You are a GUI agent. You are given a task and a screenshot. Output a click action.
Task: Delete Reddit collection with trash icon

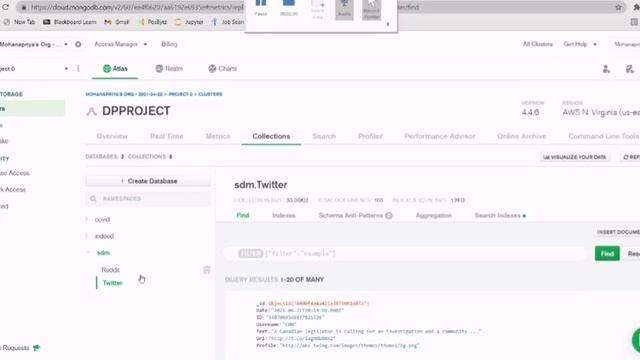tap(207, 270)
